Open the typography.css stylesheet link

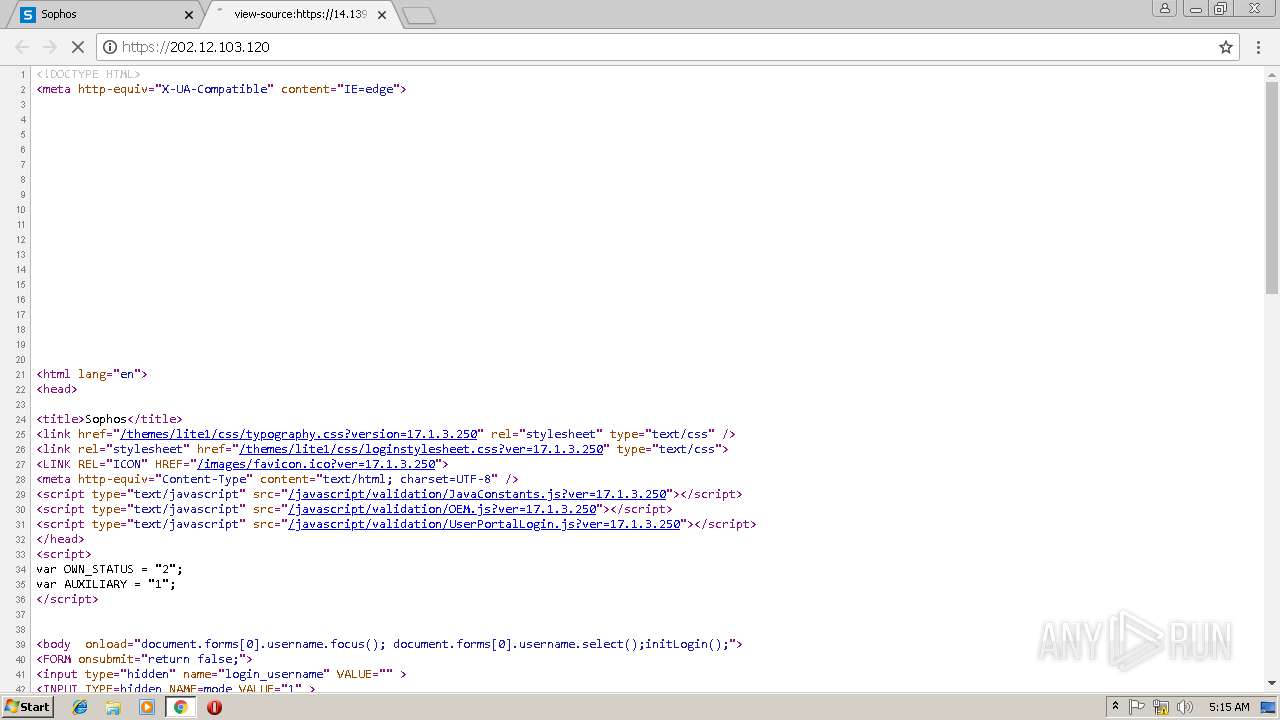pos(300,434)
